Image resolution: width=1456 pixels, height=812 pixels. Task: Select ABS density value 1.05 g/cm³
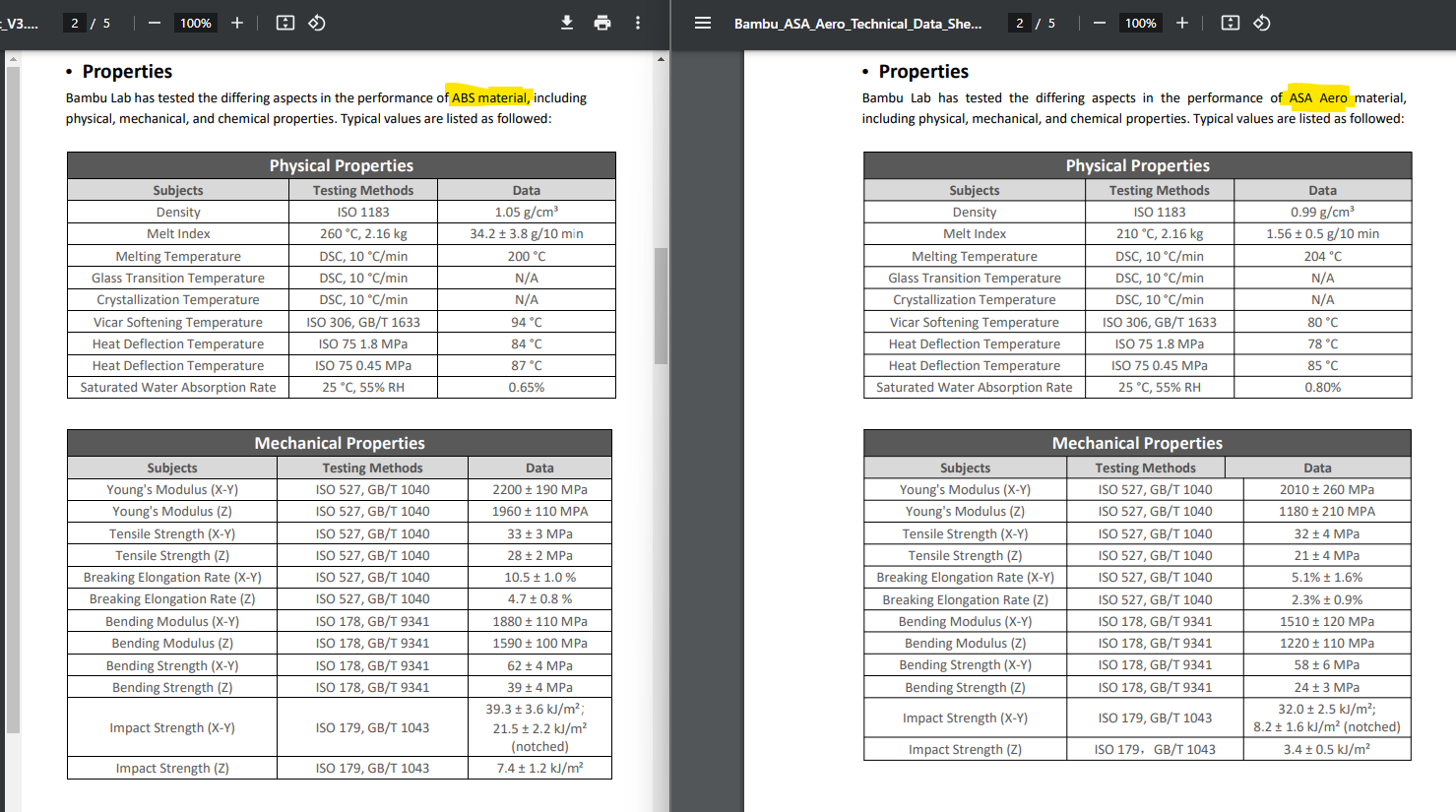click(x=527, y=212)
